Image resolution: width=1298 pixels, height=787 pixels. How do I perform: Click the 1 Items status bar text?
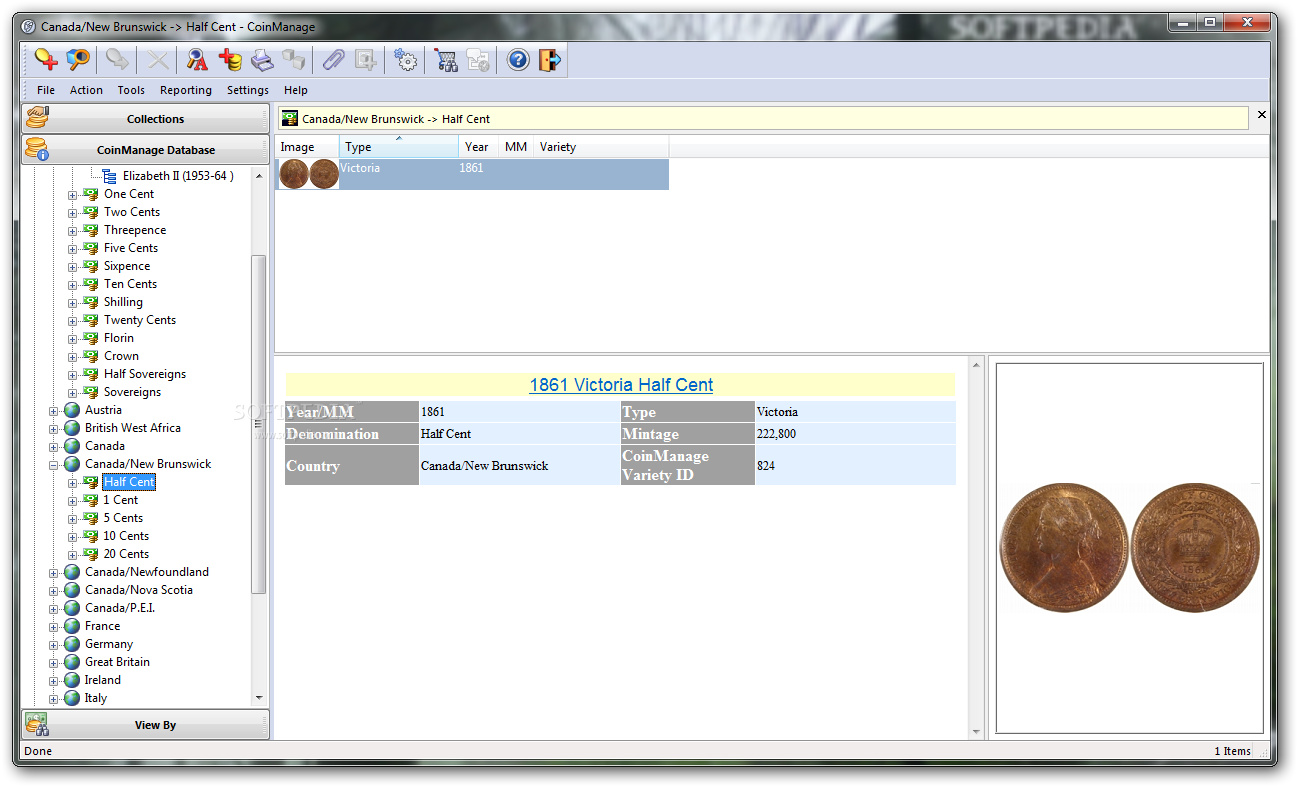tap(1232, 751)
